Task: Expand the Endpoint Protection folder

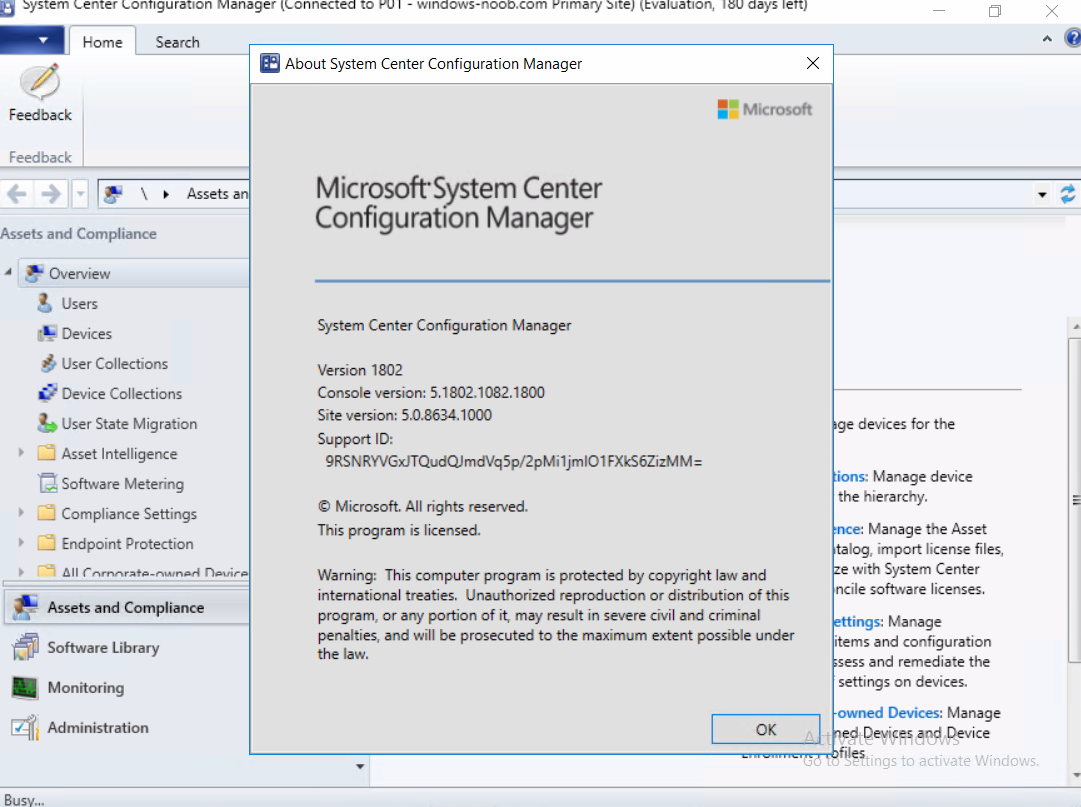Action: [21, 543]
